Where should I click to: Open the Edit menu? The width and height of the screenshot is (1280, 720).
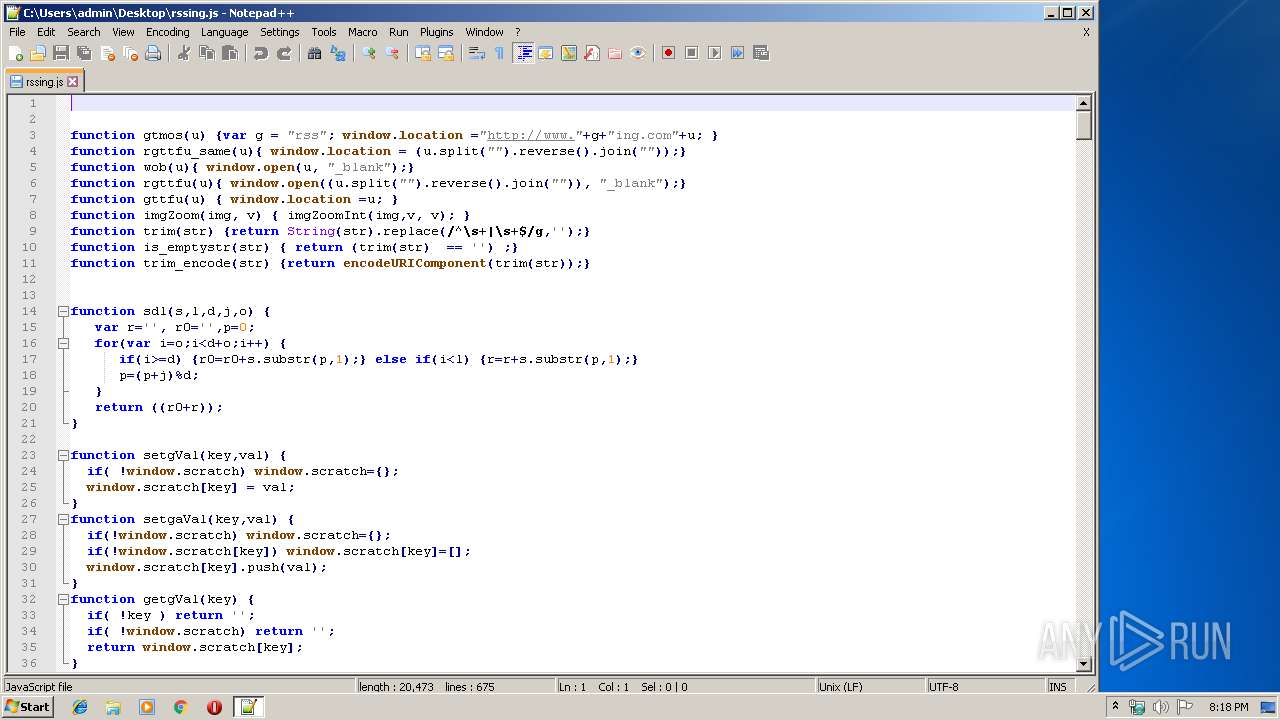point(46,32)
